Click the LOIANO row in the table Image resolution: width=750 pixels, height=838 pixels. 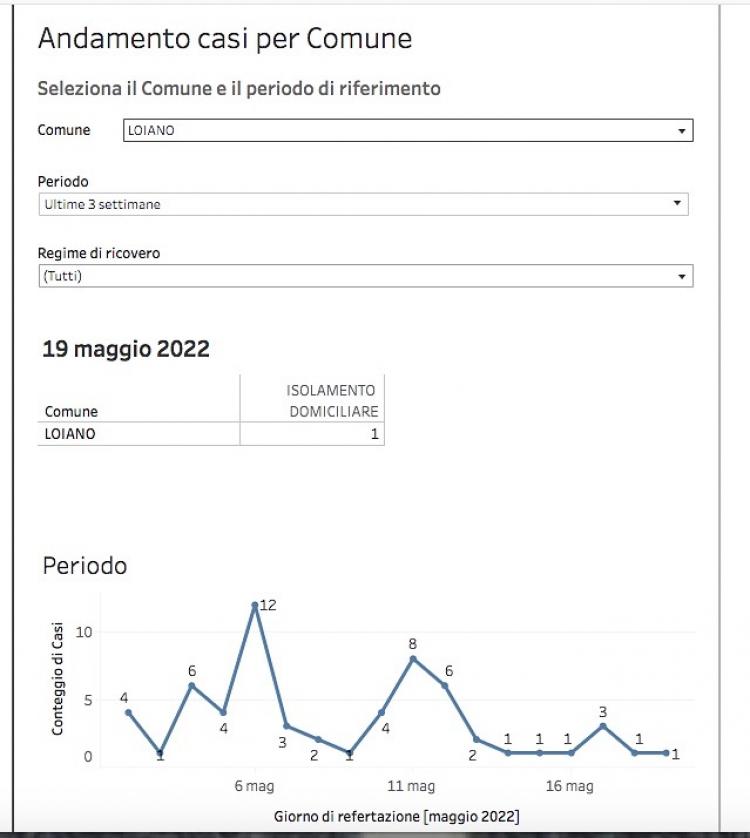(70, 434)
